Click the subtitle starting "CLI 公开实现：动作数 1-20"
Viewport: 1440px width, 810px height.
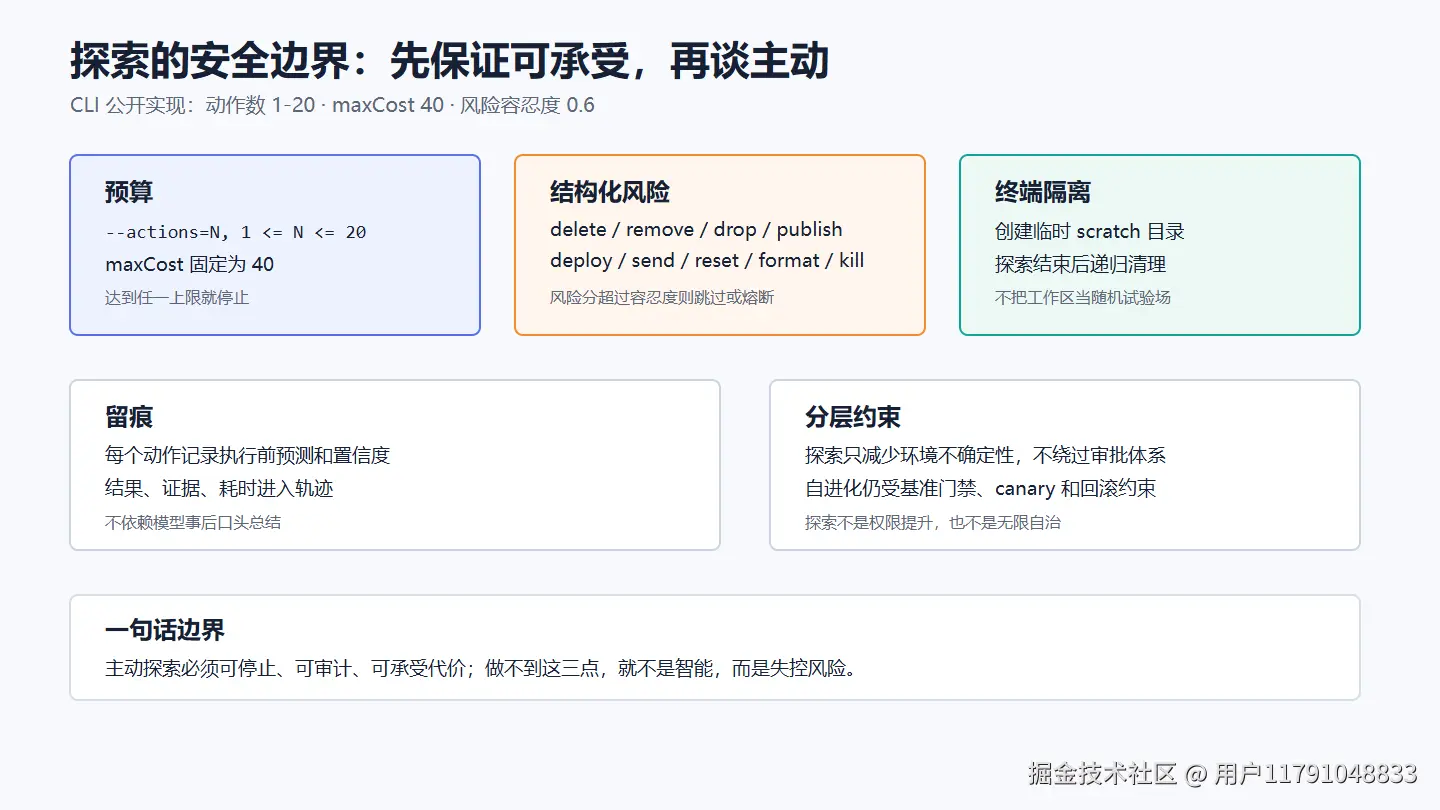(x=332, y=105)
